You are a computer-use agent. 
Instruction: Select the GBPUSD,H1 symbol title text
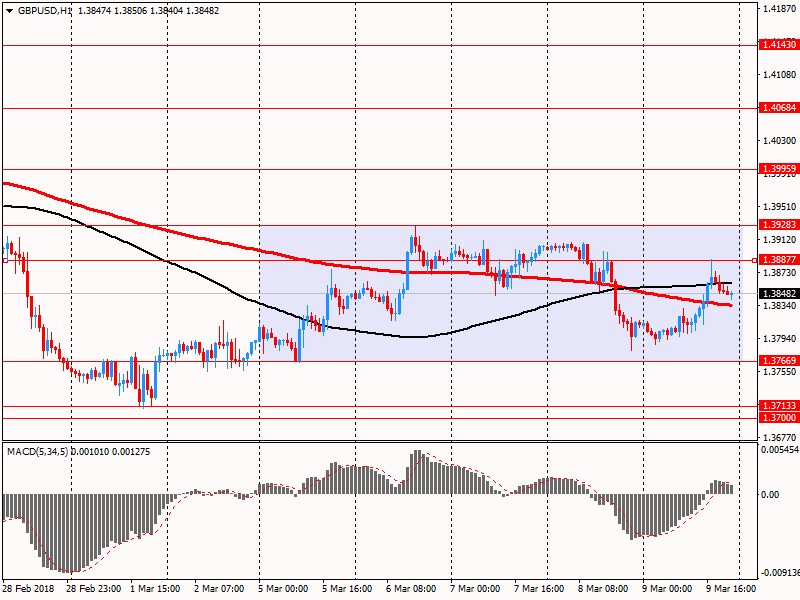tap(45, 11)
